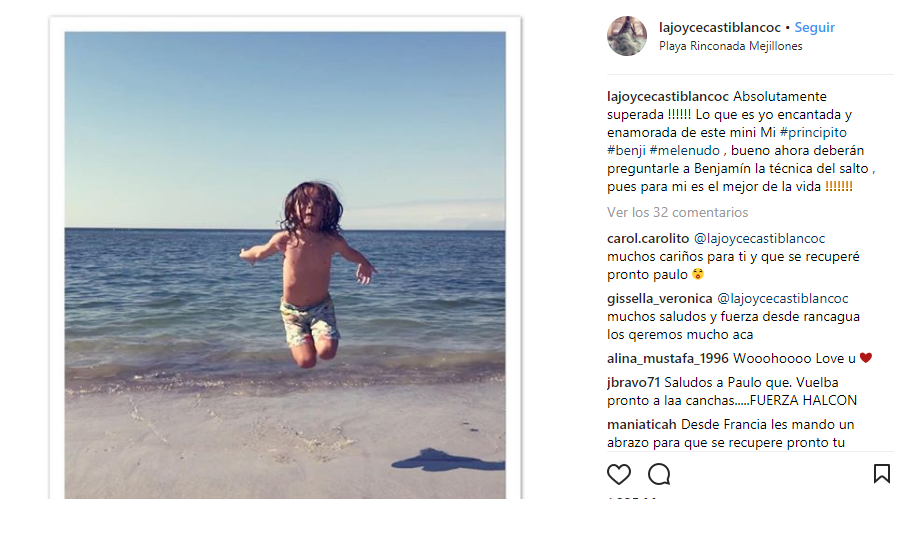Open Playa Rinconada Mejillones location

pos(730,46)
